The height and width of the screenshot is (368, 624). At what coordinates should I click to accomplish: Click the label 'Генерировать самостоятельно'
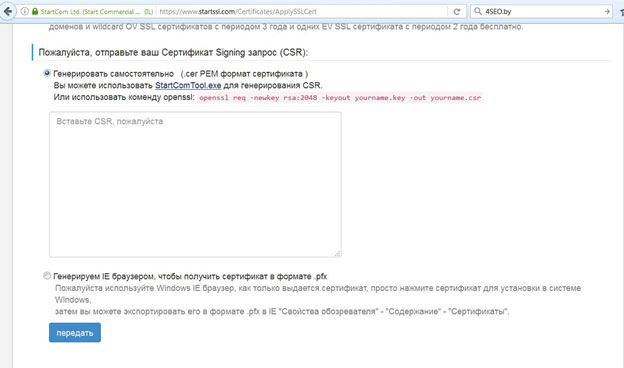tap(113, 74)
